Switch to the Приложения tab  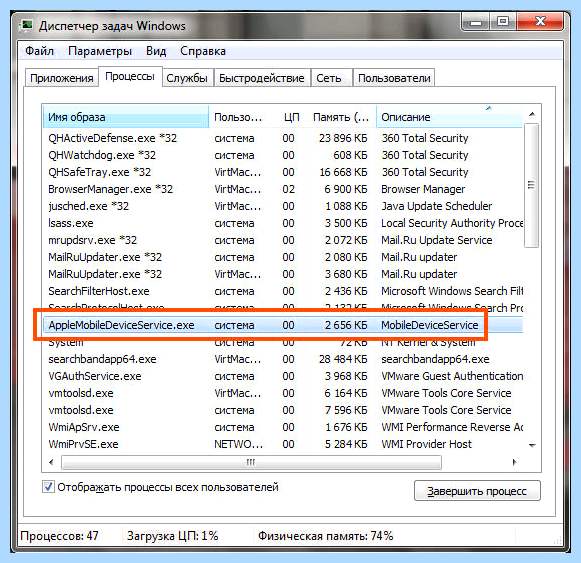(62, 78)
